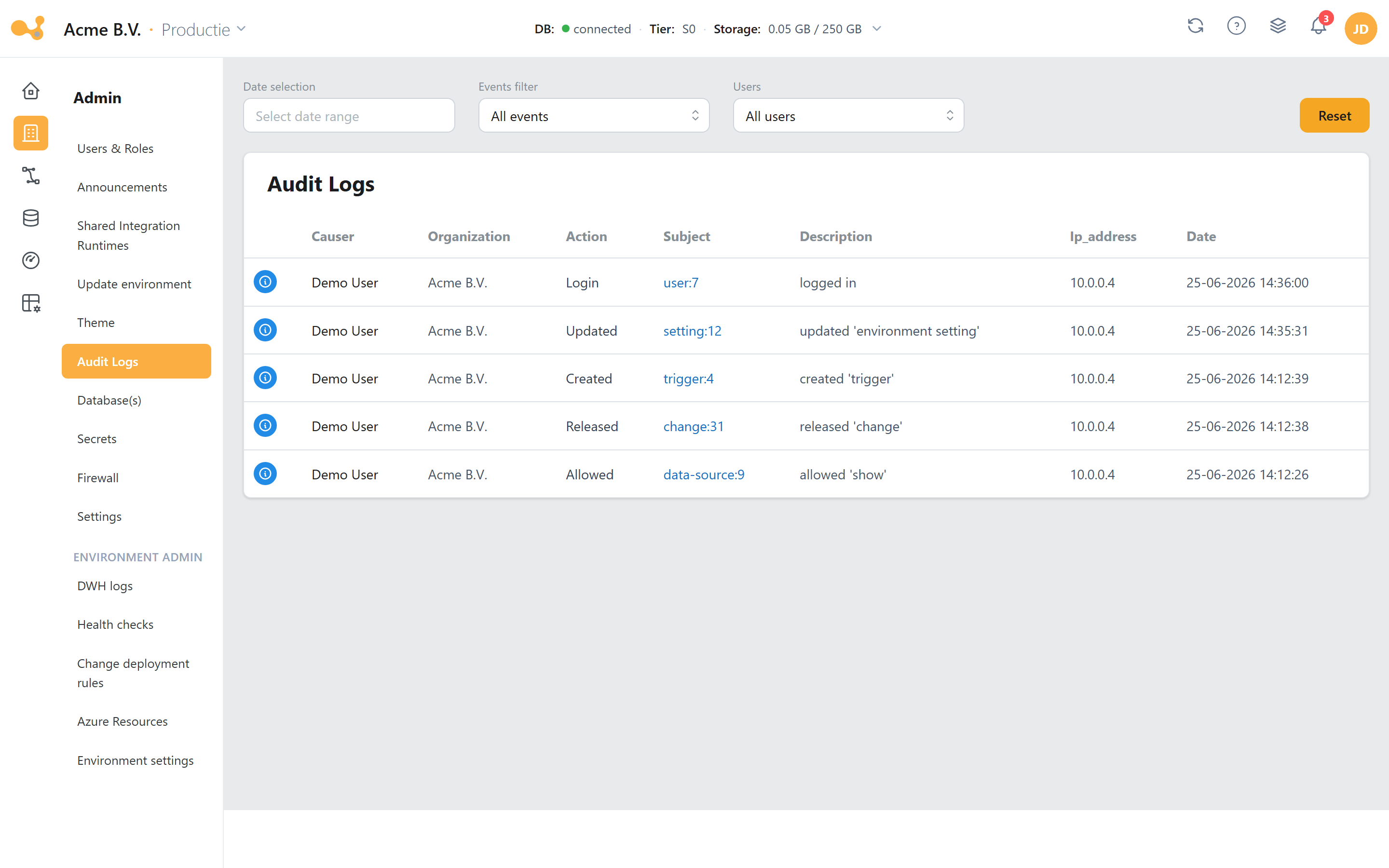1389x868 pixels.
Task: Open the data-source:9 subject link
Action: [x=704, y=474]
